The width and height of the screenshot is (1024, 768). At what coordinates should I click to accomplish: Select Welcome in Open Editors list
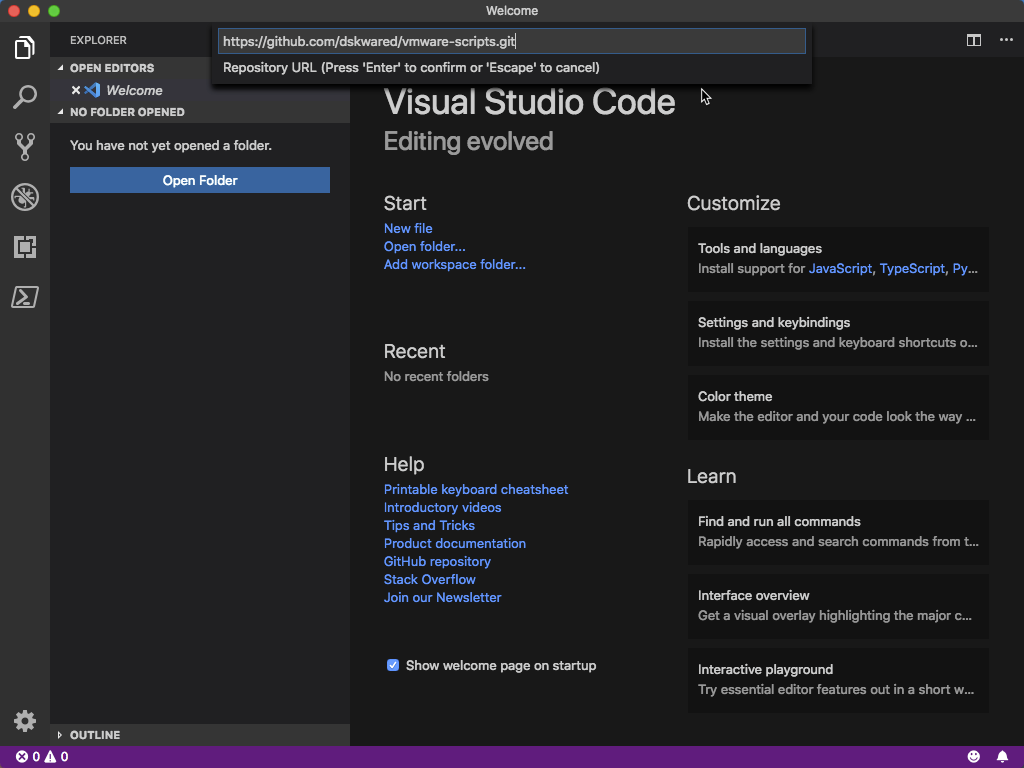pos(134,90)
